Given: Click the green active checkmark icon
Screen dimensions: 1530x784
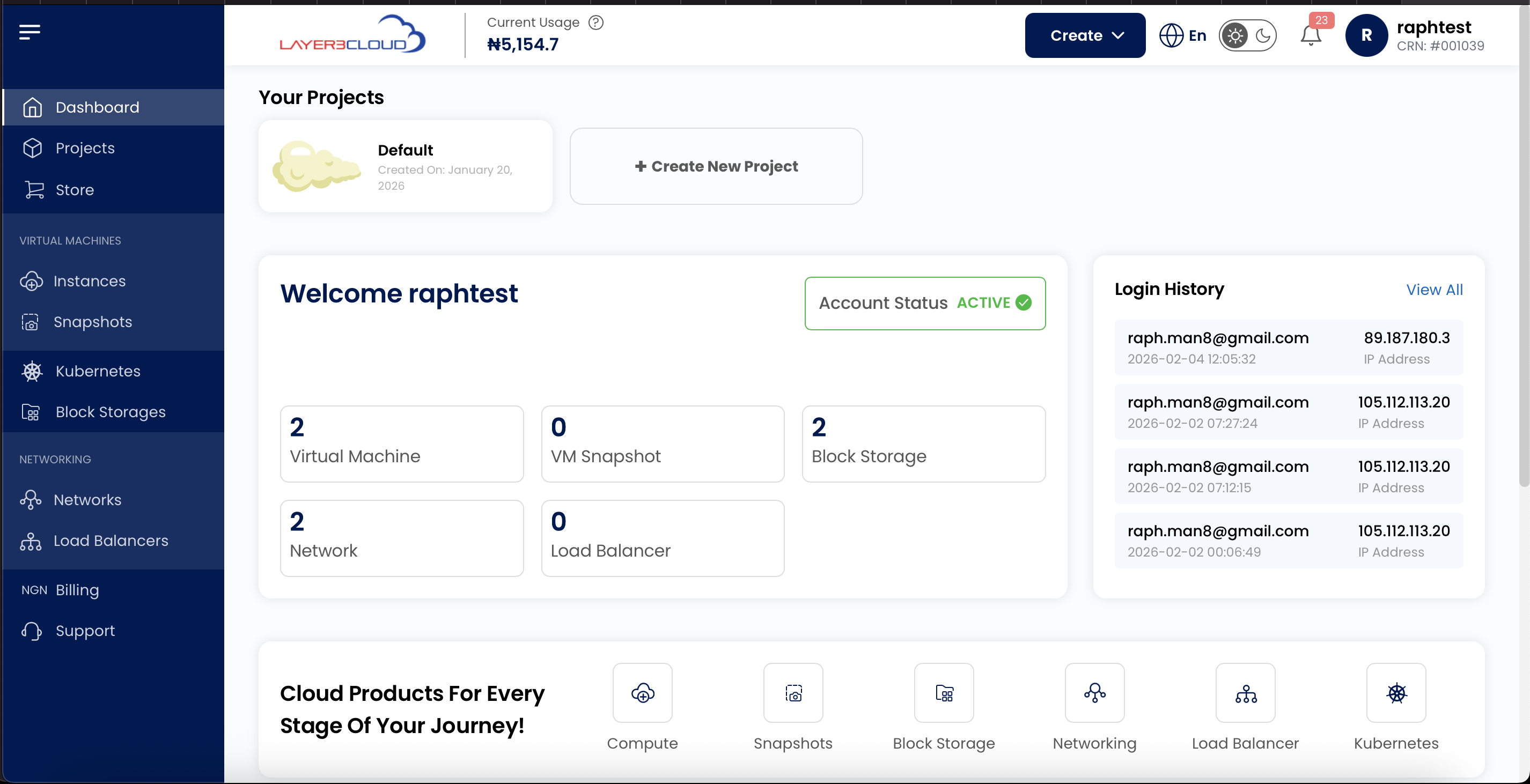Looking at the screenshot, I should coord(1024,302).
